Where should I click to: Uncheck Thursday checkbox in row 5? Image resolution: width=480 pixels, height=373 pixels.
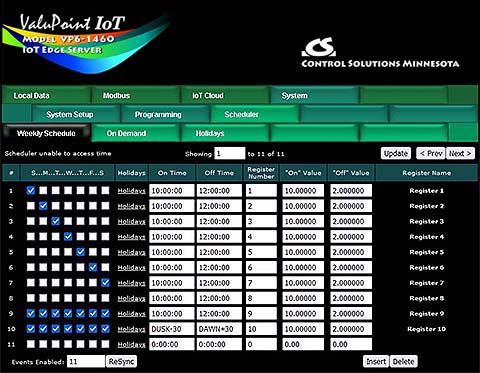tap(80, 252)
